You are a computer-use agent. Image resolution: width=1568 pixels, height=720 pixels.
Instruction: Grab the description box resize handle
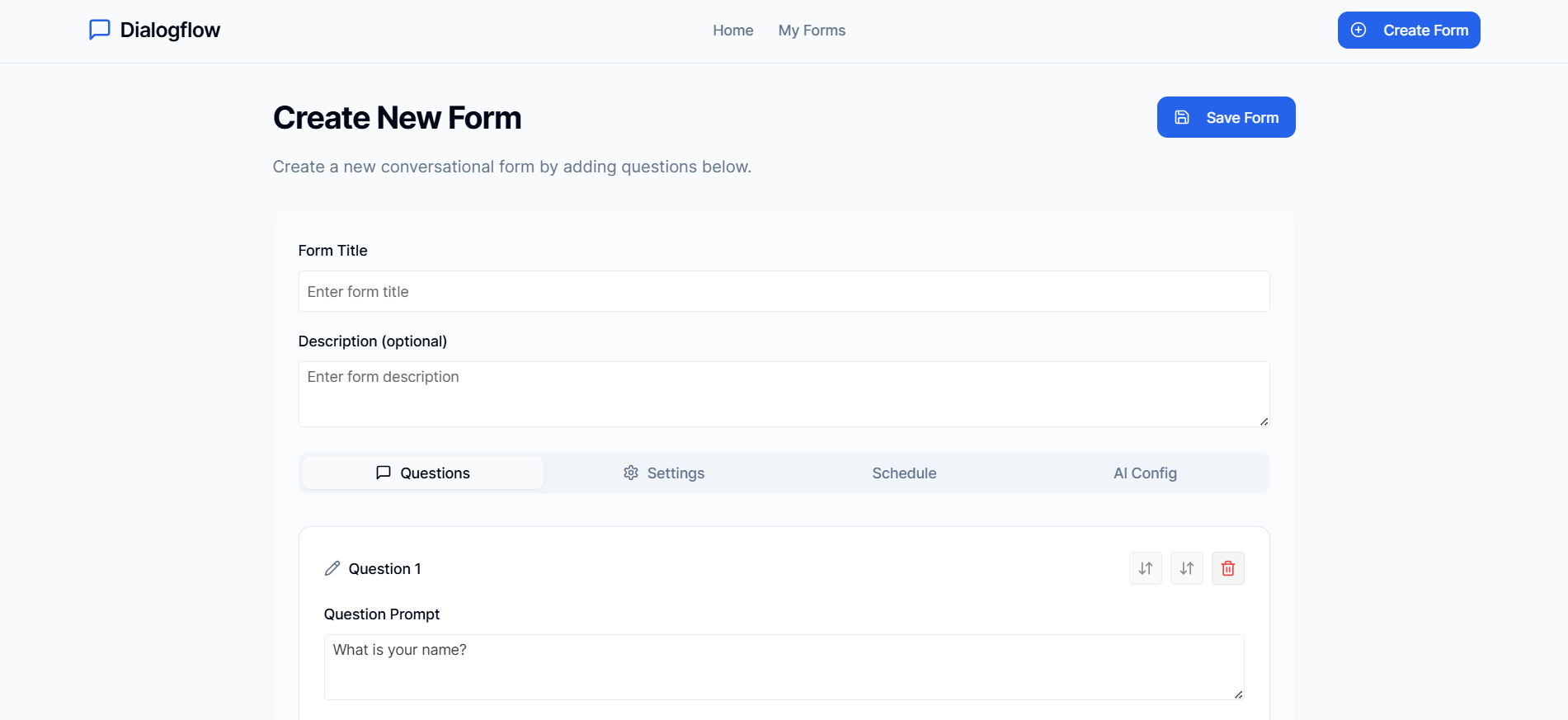1264,421
